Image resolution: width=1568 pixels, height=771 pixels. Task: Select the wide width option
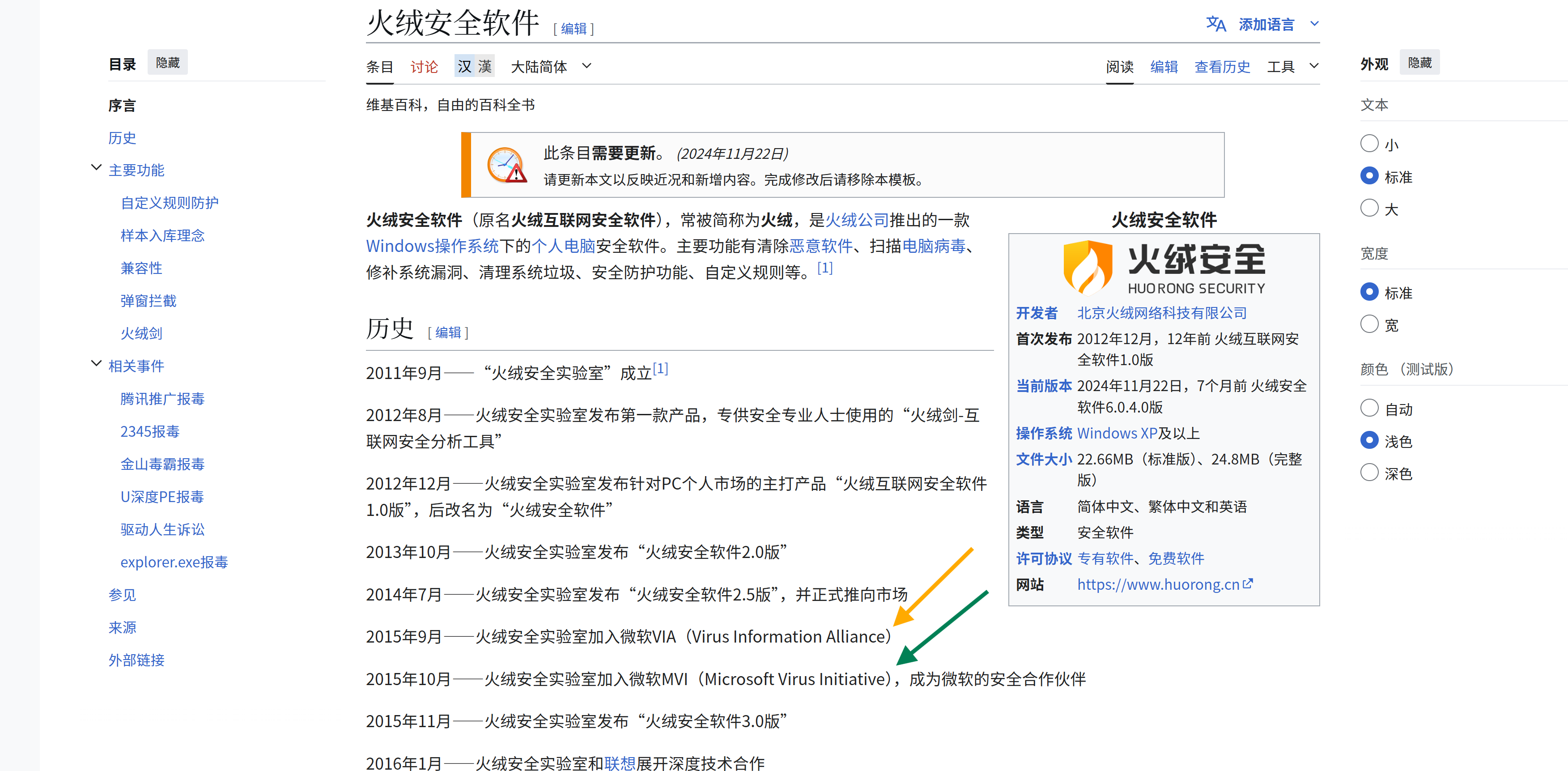(x=1369, y=324)
